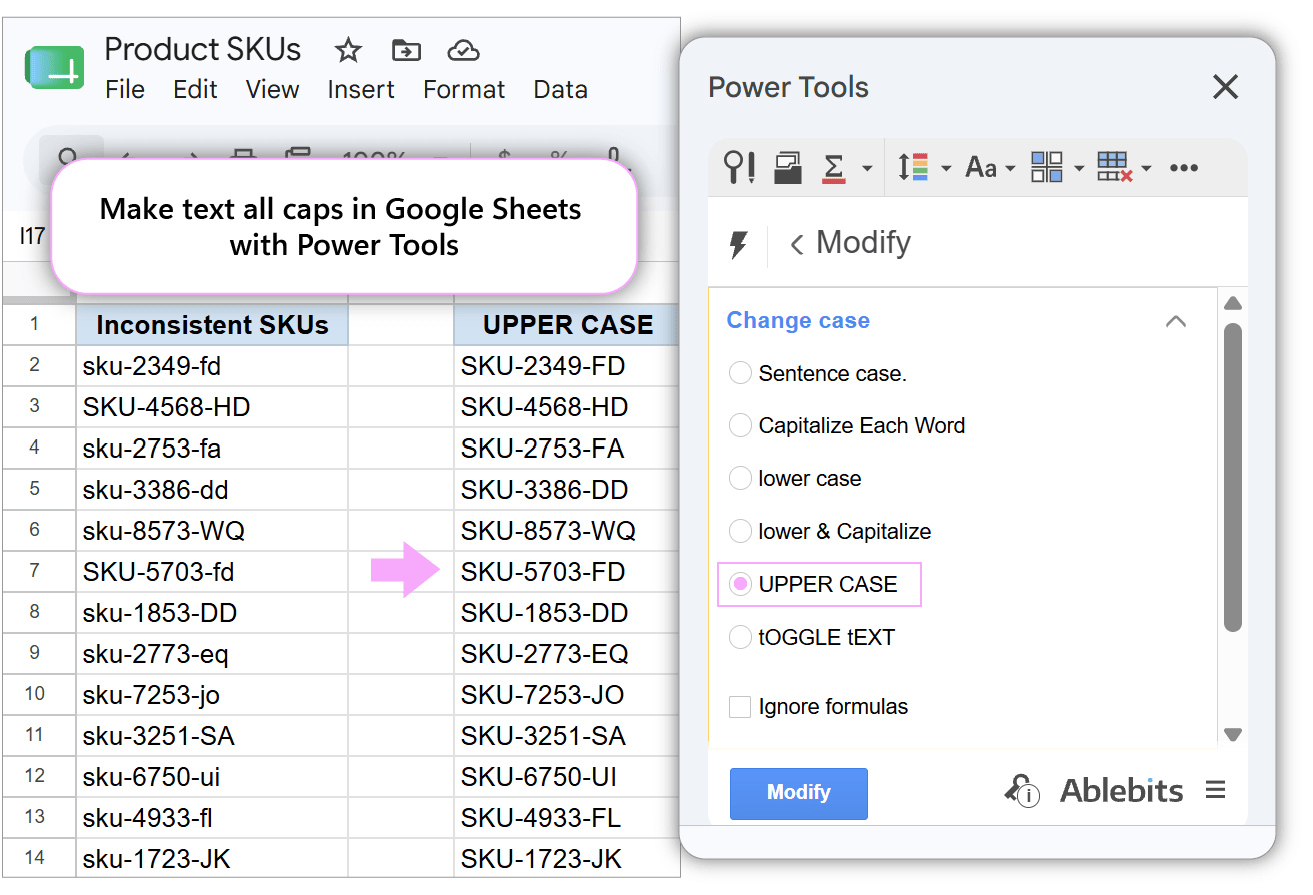Go back using the chevron beside Modify
The image size is (1313, 895).
(797, 244)
